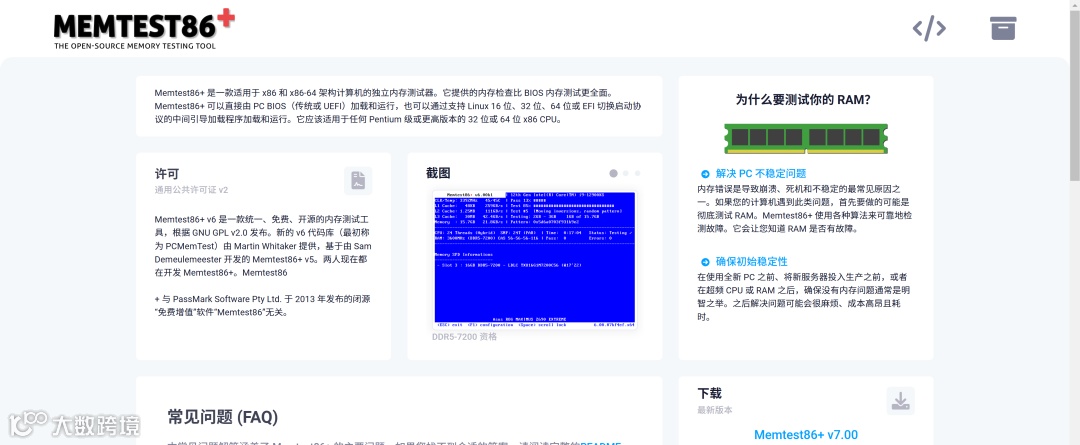Click the Memtest86+ logo in header

(144, 28)
